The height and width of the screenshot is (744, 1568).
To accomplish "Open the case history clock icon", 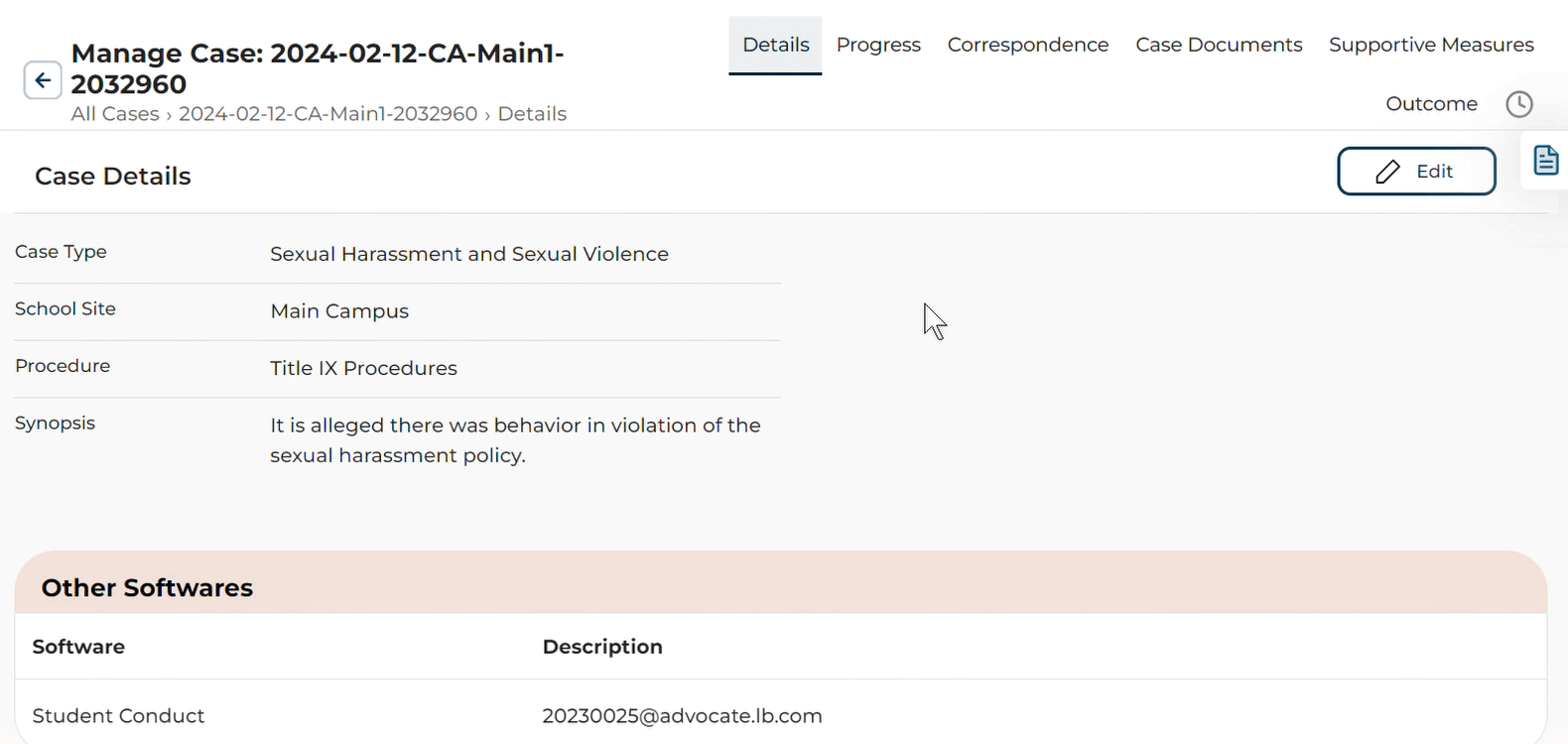I will tap(1518, 104).
